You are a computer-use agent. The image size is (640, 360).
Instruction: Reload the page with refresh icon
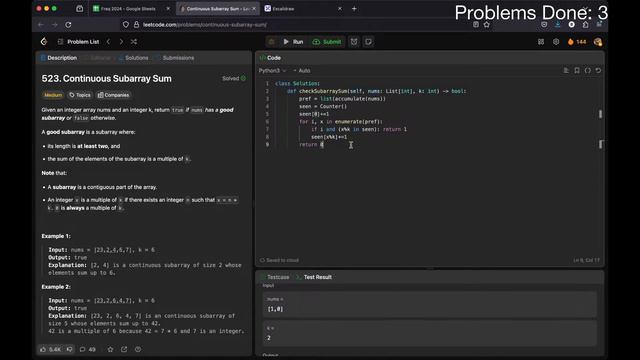click(68, 25)
